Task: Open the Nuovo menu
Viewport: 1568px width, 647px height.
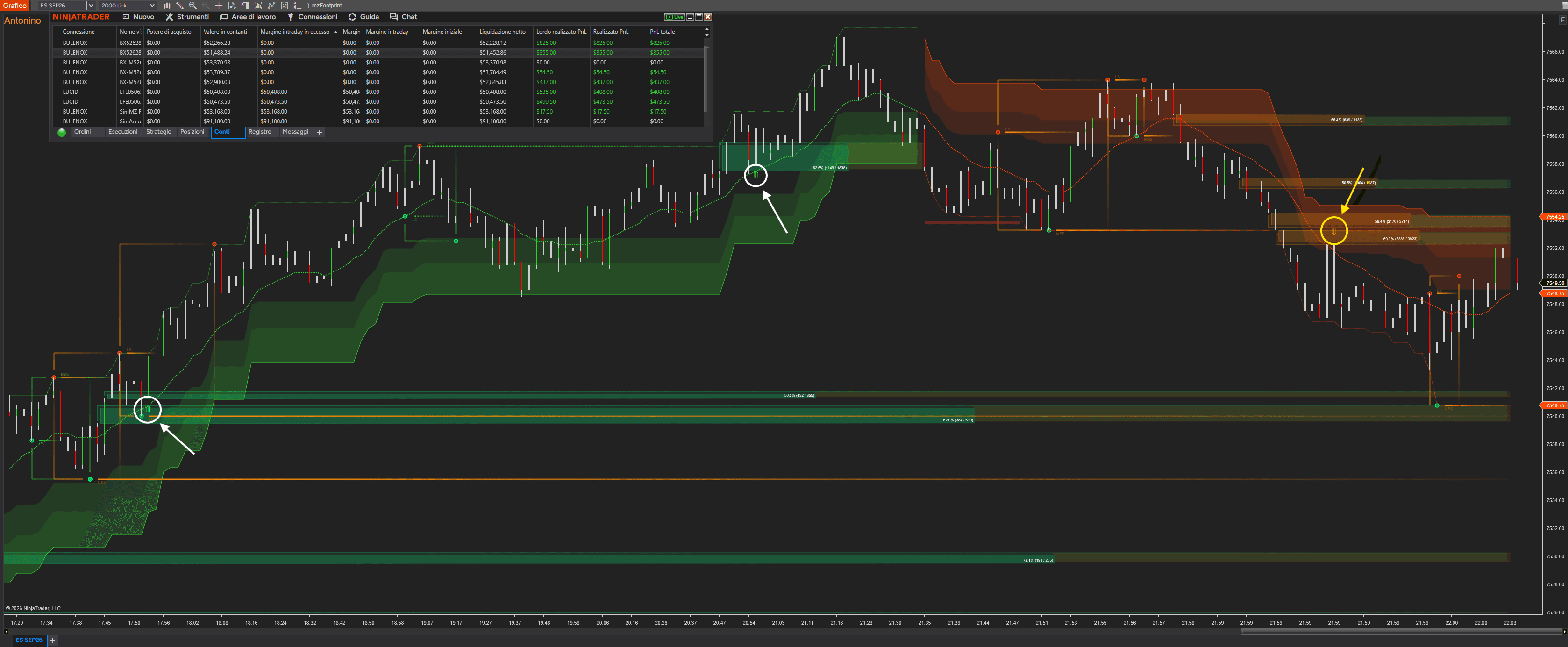Action: 138,17
